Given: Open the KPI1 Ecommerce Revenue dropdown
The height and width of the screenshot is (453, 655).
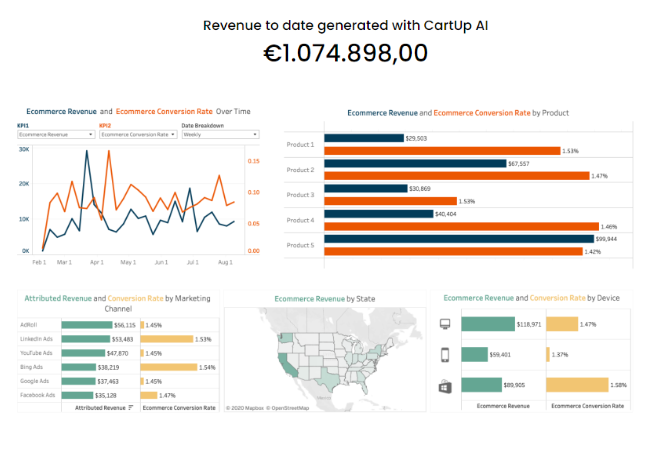Looking at the screenshot, I should [x=56, y=135].
